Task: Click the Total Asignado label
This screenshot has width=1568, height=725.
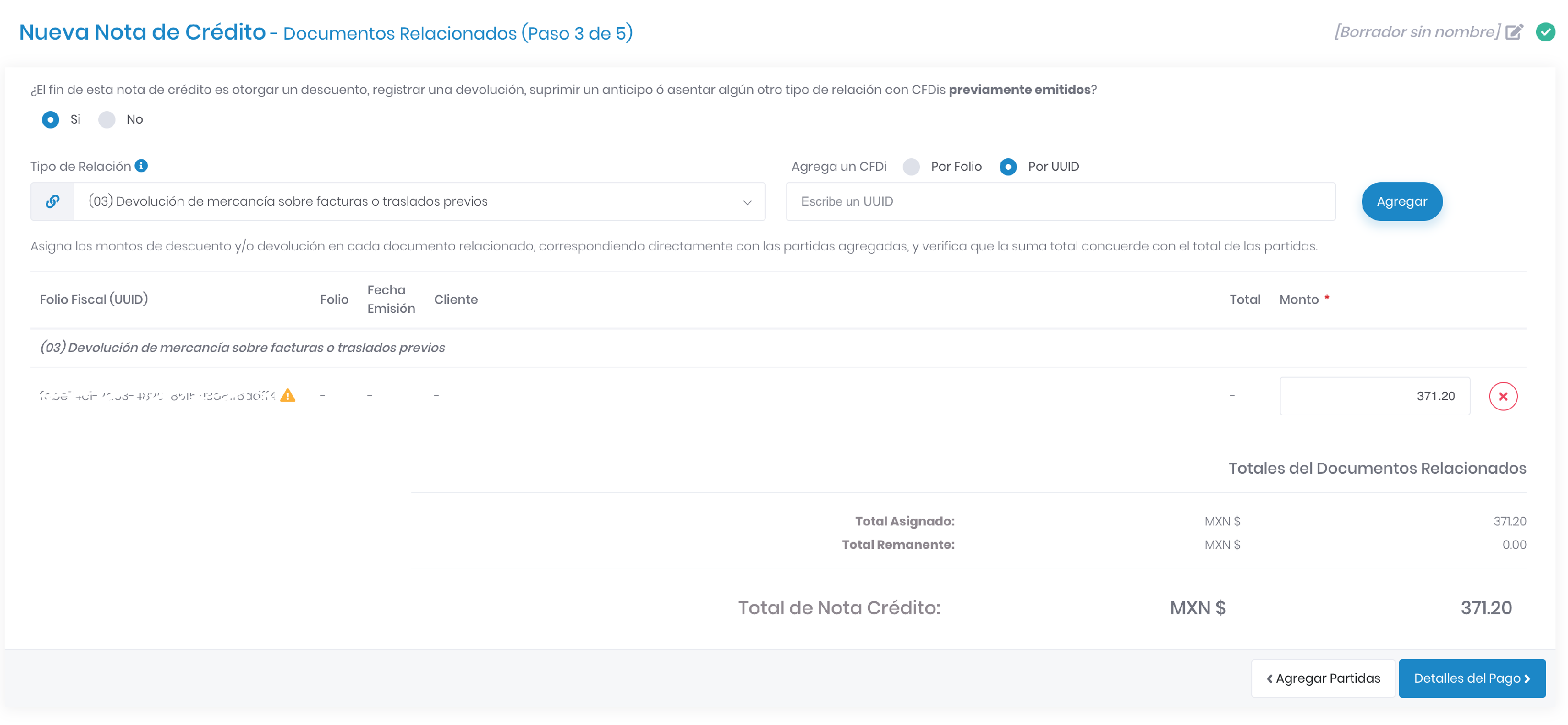Action: 905,521
